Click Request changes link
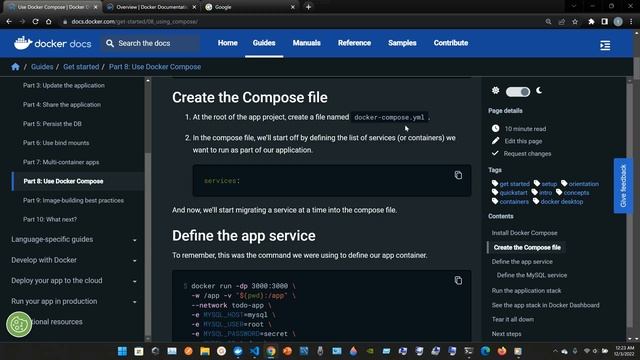 coord(527,154)
